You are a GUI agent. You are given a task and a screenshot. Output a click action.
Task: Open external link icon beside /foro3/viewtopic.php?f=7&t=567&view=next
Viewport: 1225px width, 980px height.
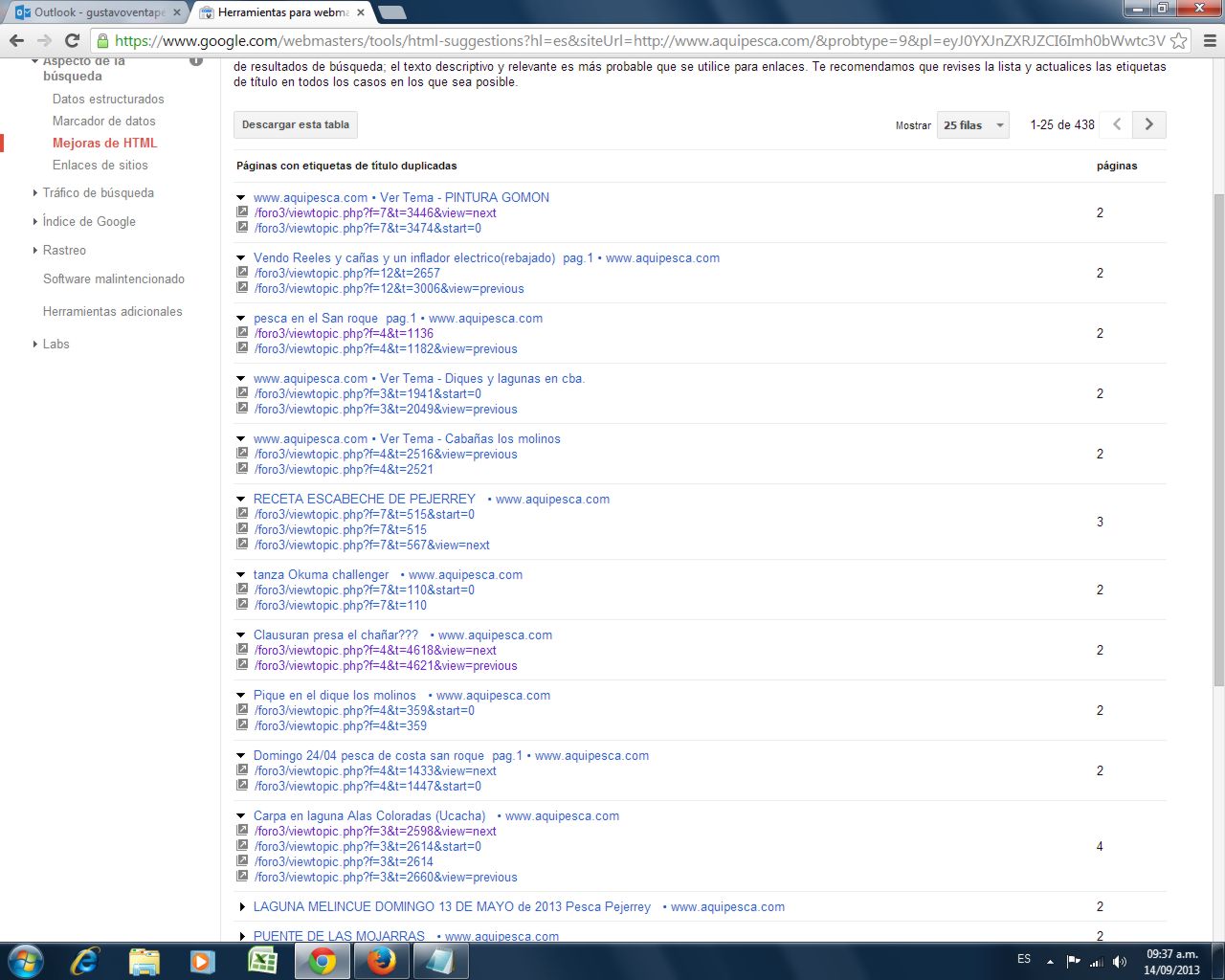(x=242, y=545)
